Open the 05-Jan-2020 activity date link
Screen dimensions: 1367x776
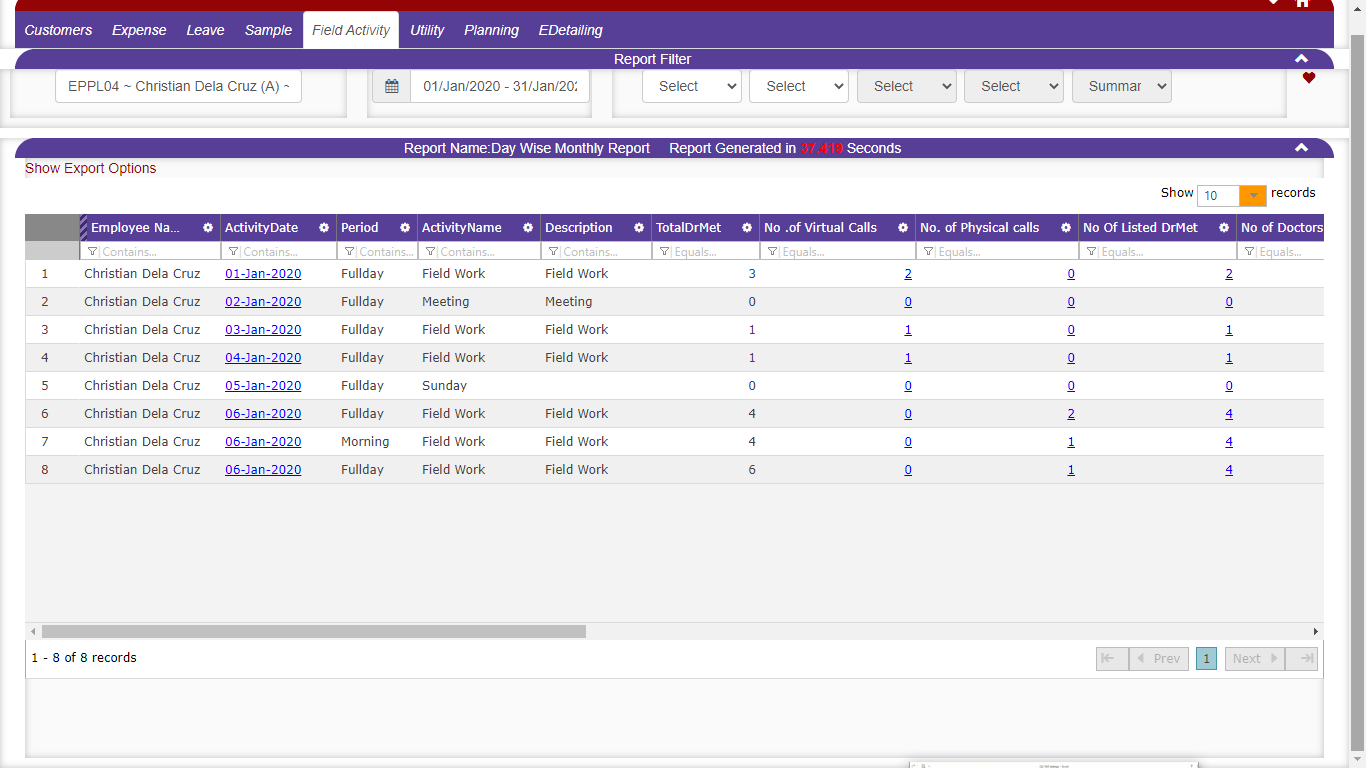(263, 385)
